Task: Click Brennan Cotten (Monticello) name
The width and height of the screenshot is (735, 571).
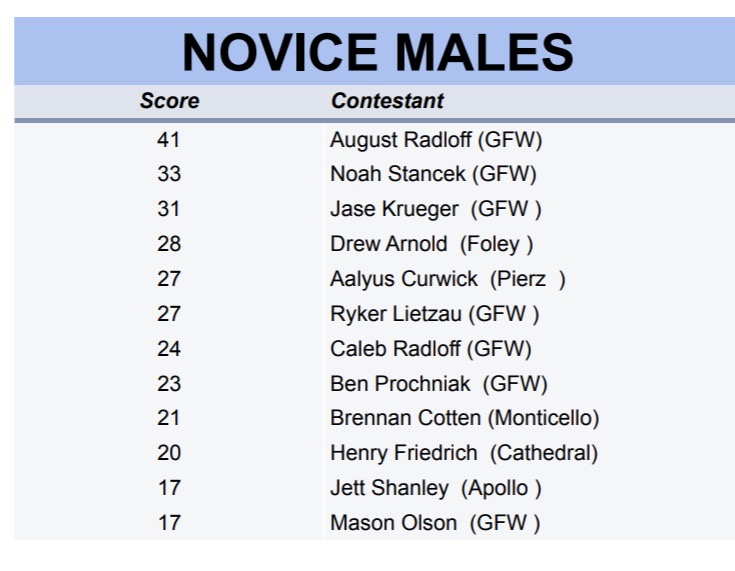Action: [x=464, y=418]
